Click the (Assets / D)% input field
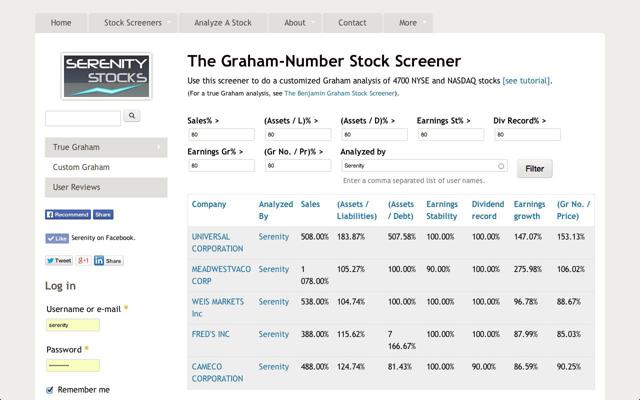Screen dimensions: 640x400 [374, 134]
